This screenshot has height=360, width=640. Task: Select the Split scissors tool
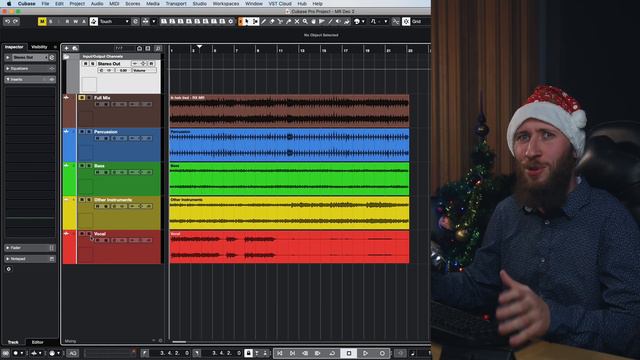[x=280, y=21]
